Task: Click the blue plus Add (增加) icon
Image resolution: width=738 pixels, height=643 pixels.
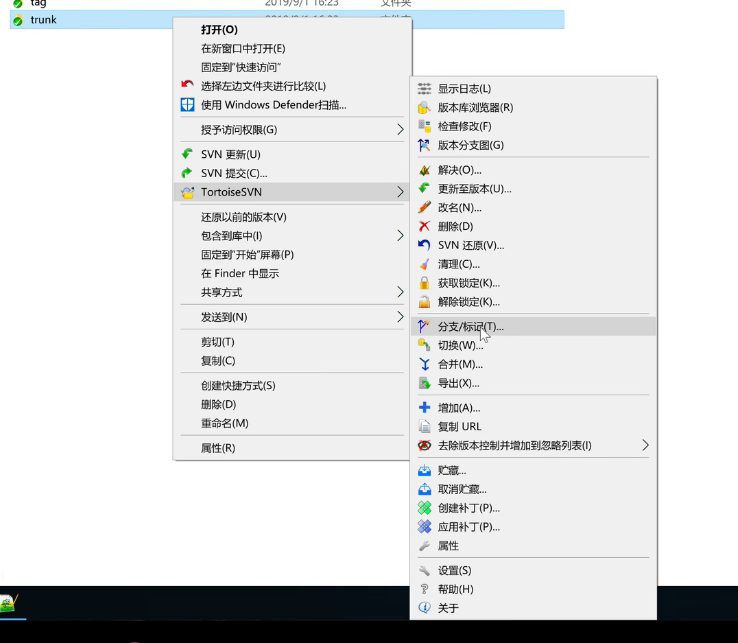Action: [424, 408]
